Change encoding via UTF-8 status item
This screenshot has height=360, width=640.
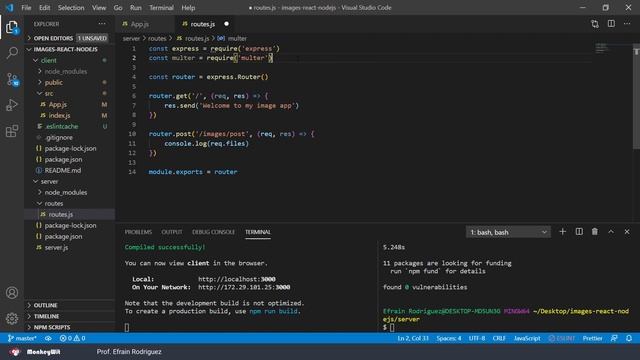point(477,338)
